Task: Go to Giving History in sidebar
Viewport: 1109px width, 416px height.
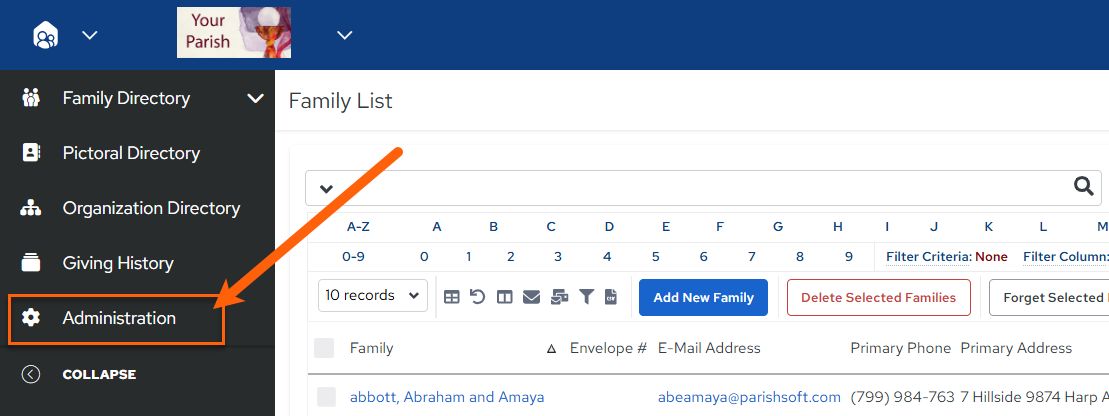Action: [117, 263]
